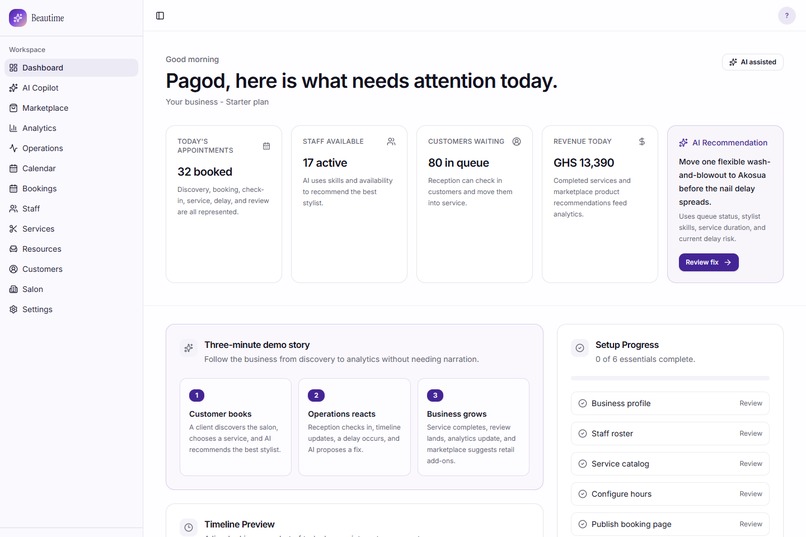The width and height of the screenshot is (806, 537).
Task: Click calendar icon on Today's Appointments card
Action: tap(266, 146)
